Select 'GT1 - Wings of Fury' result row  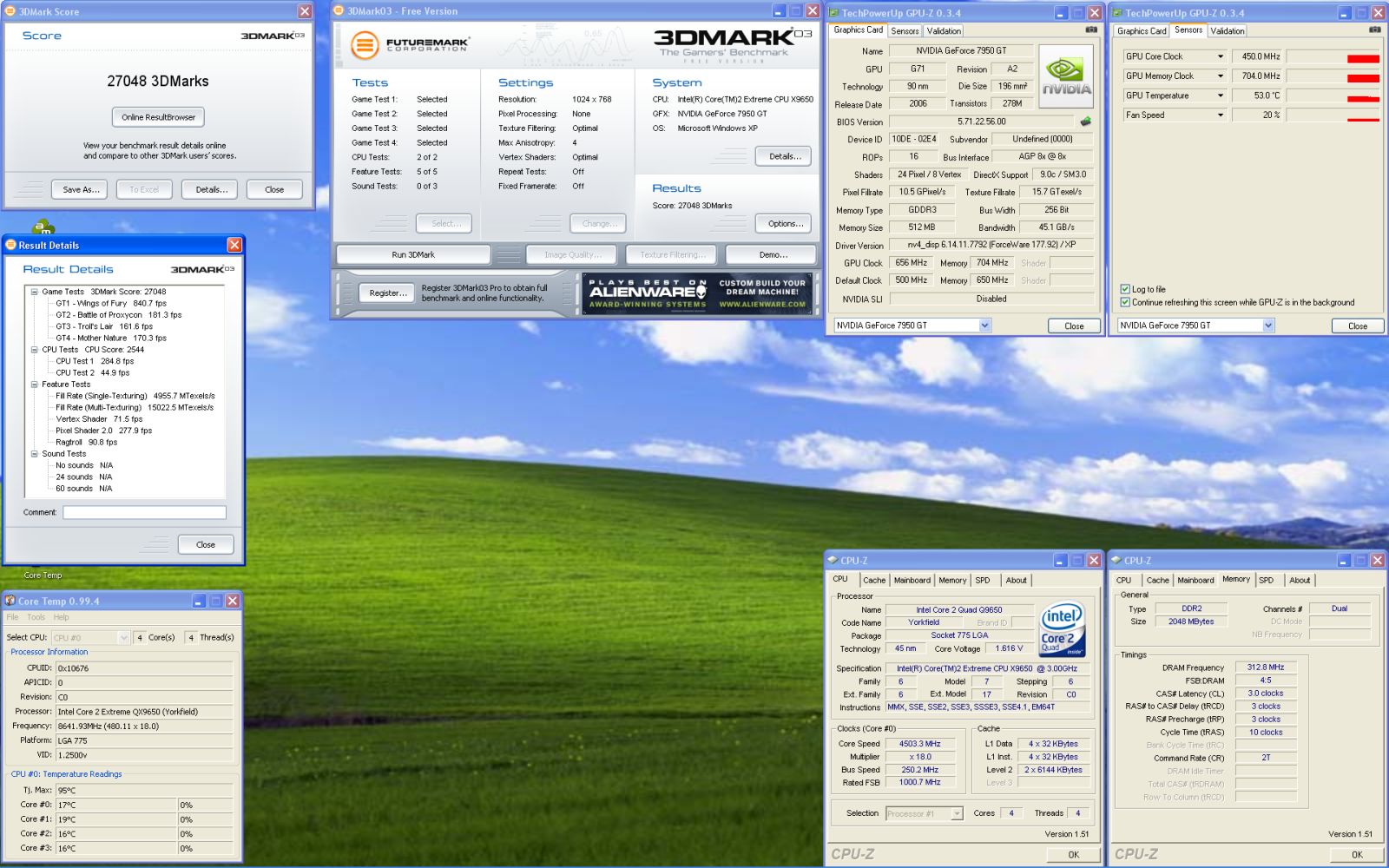pos(111,304)
